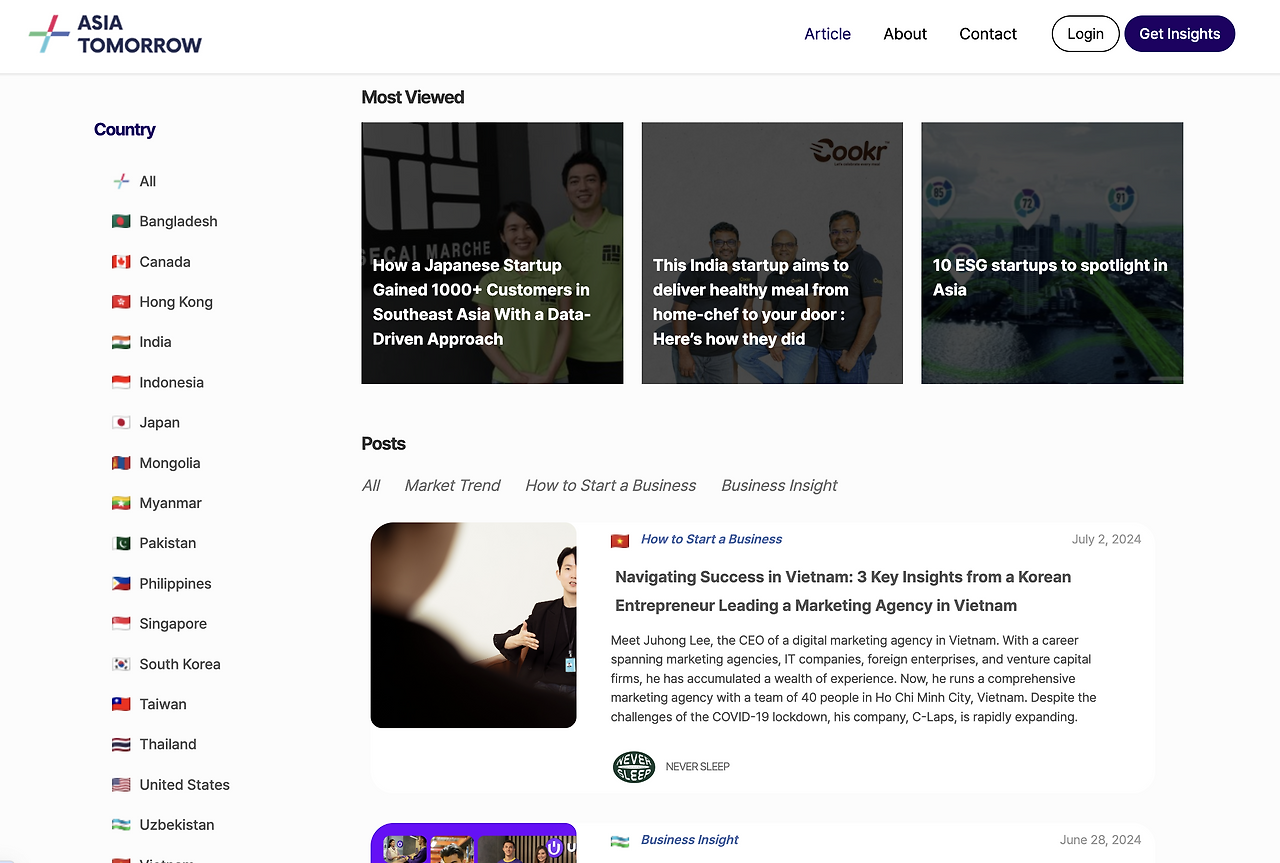This screenshot has width=1280, height=863.
Task: Click the Vietnam flag on the Navigating Success post
Action: click(620, 540)
